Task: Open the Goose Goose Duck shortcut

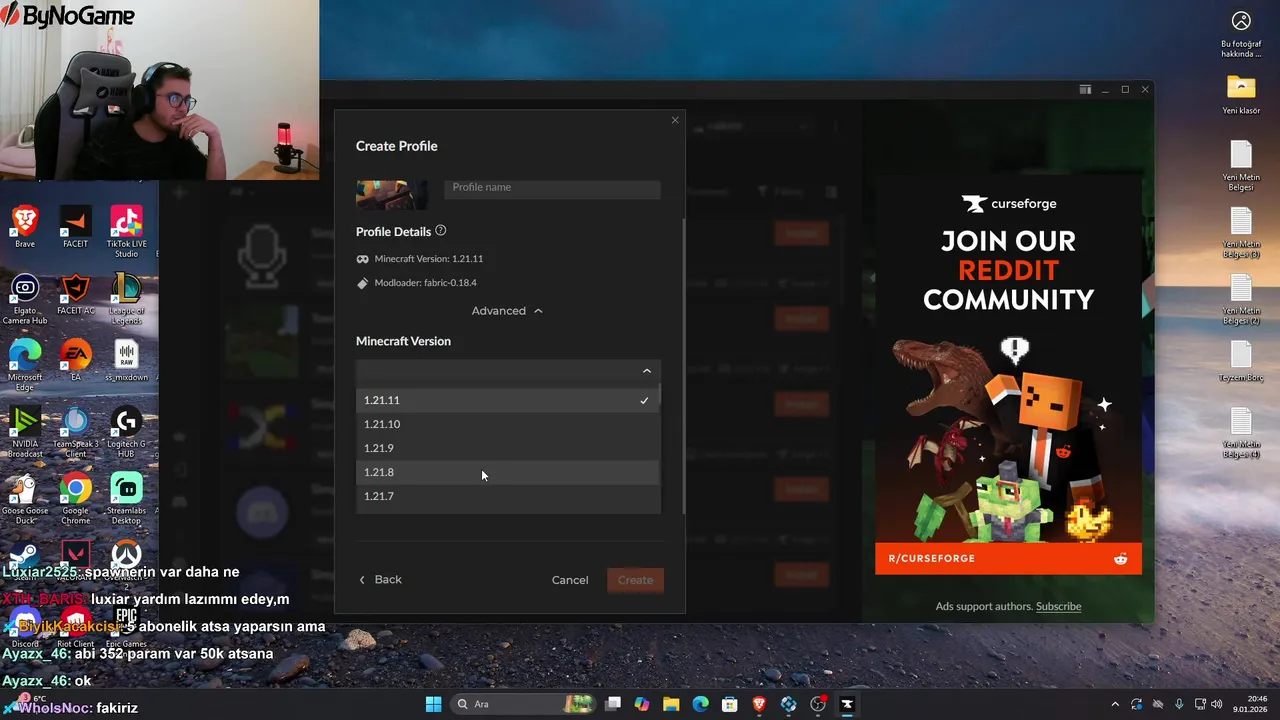Action: coord(25,499)
